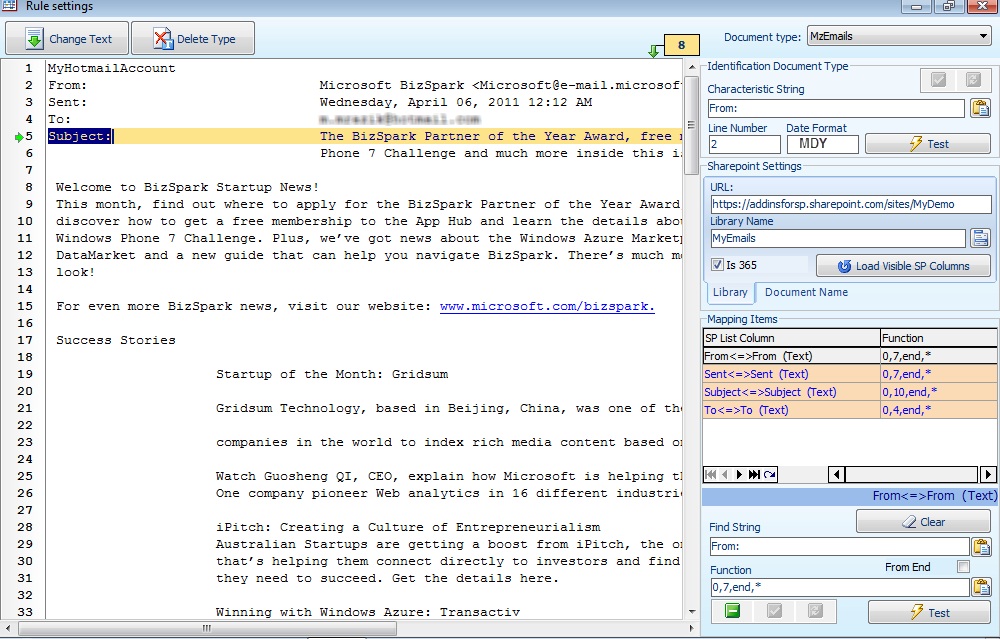Click MyHotmailAccount text on line 1
This screenshot has height=639, width=1000.
pos(112,68)
